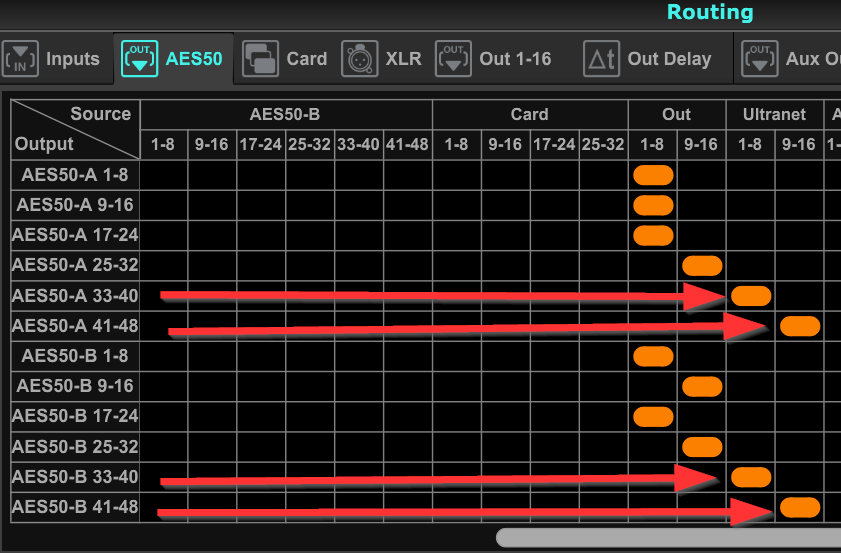
Task: Click the Aux Out tab icon
Action: 761,59
